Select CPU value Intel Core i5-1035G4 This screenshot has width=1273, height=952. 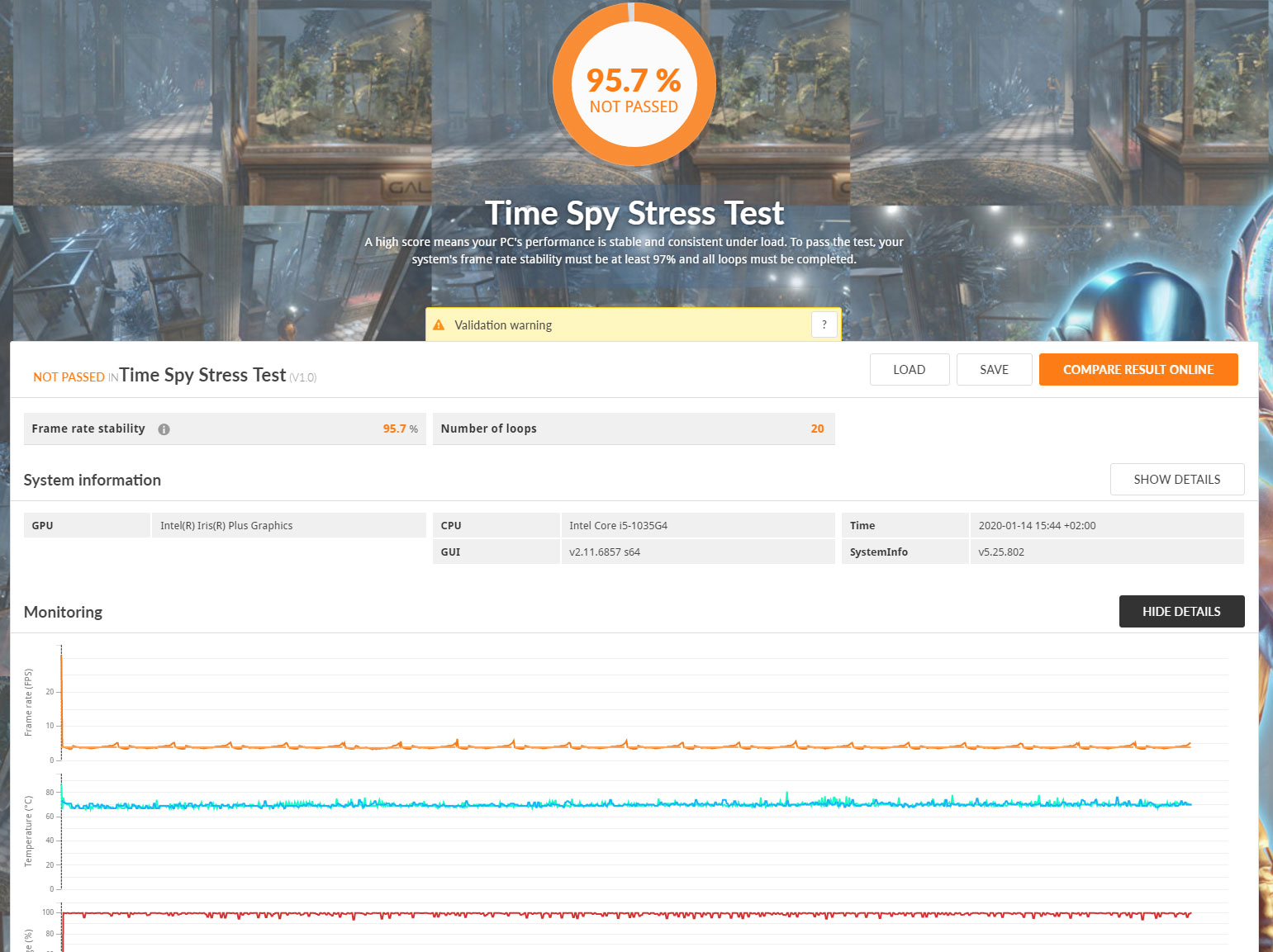point(618,526)
